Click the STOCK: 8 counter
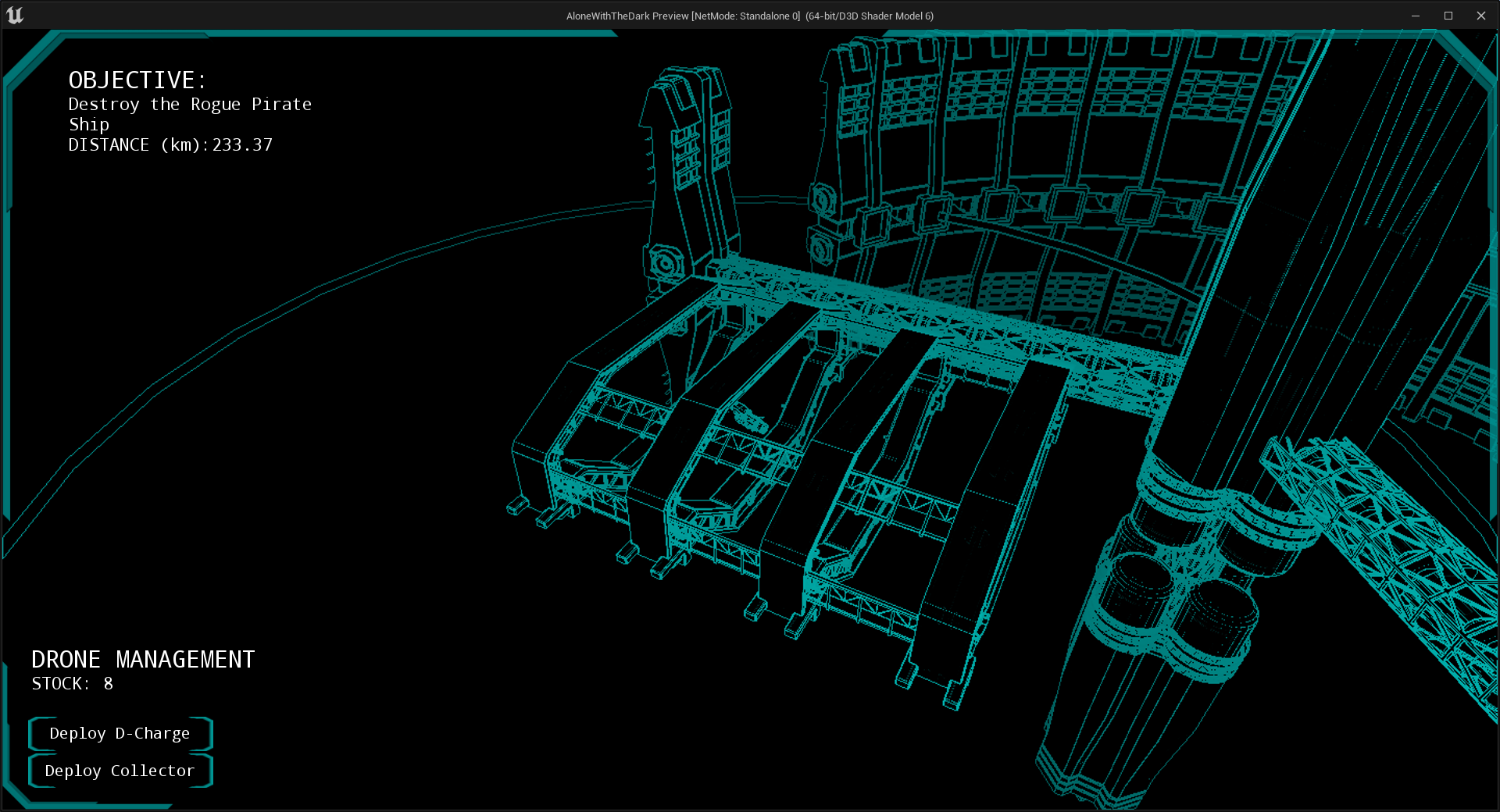This screenshot has width=1500, height=812. [x=72, y=684]
